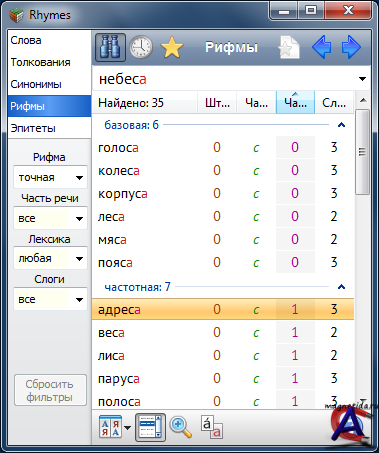Click the Рифмы panel title
379x453 pixels.
pyautogui.click(x=231, y=47)
